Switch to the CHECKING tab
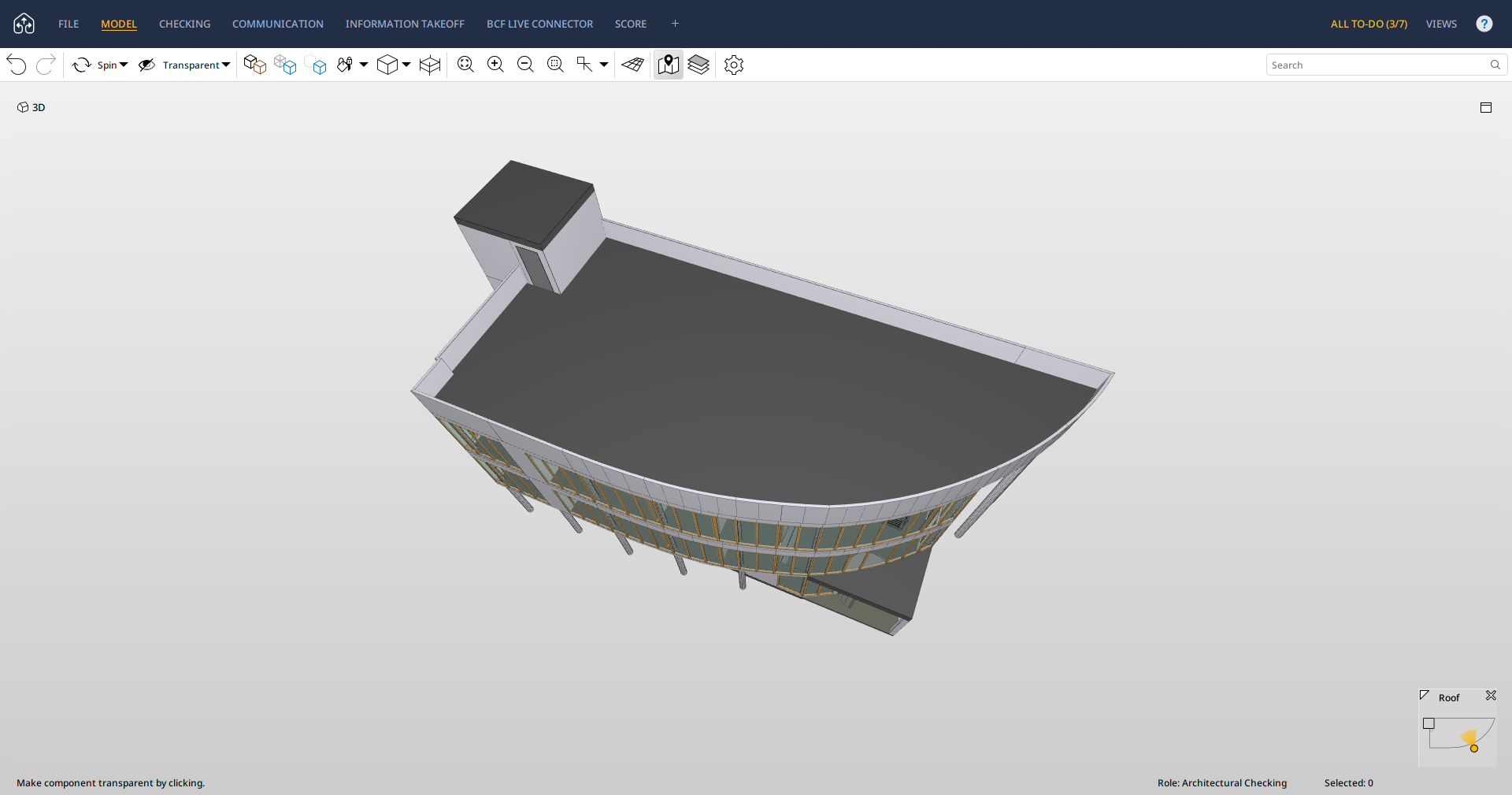The height and width of the screenshot is (795, 1512). (185, 24)
